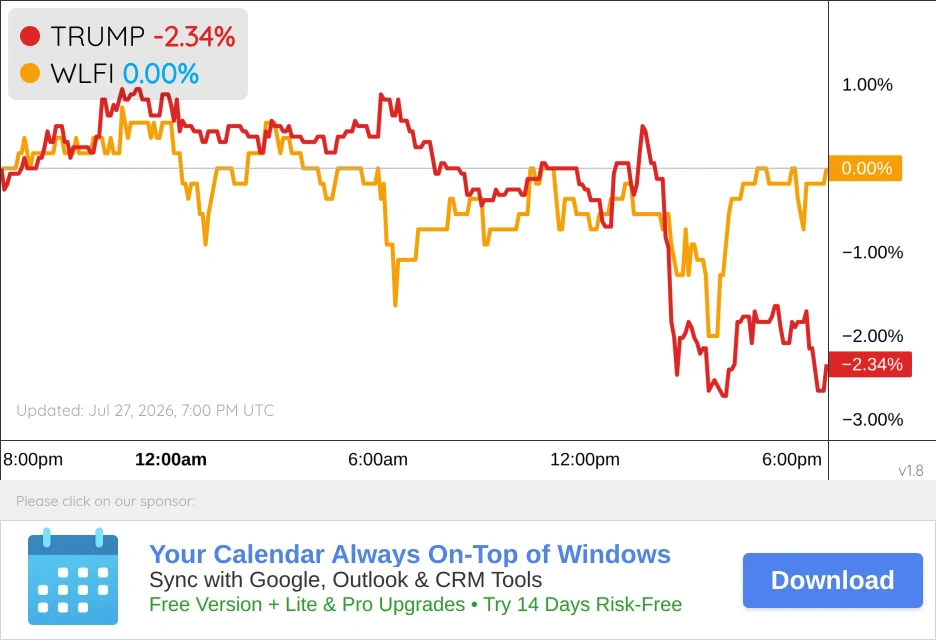Select the WLFI legend label
This screenshot has height=640, width=936.
coord(82,74)
